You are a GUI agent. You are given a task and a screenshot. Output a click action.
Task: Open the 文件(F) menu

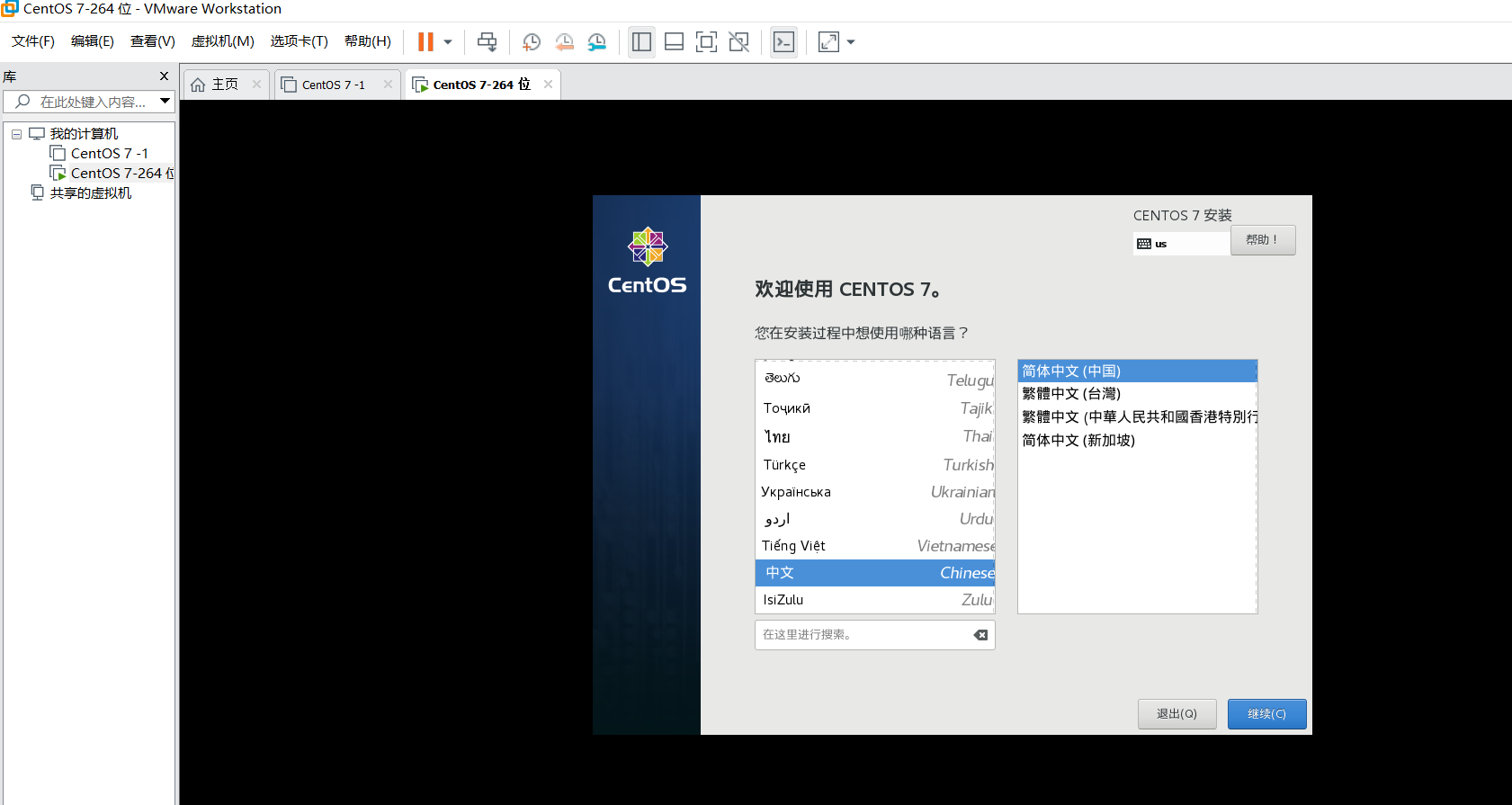[x=33, y=41]
